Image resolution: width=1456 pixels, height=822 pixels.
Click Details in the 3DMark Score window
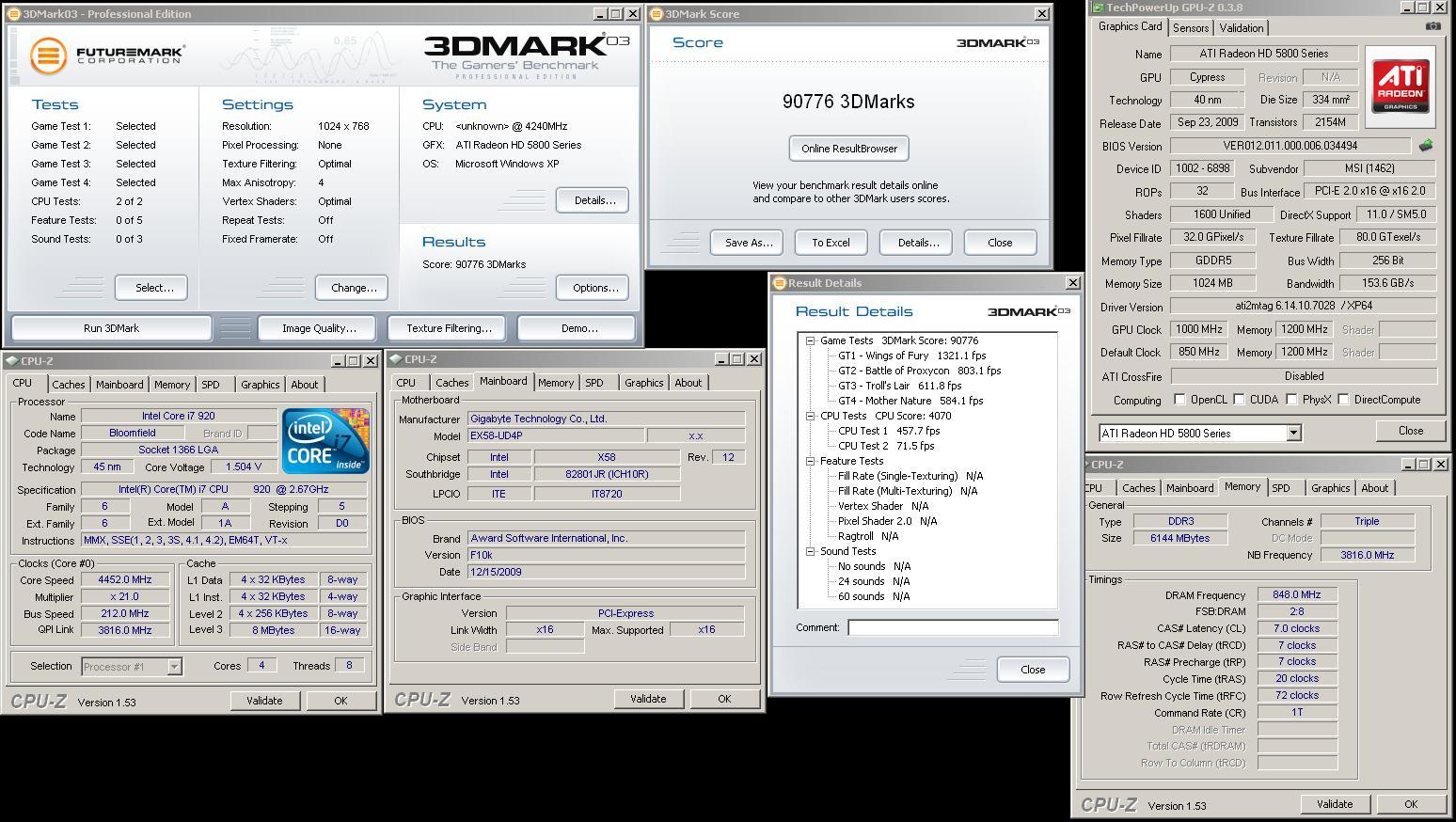[917, 243]
